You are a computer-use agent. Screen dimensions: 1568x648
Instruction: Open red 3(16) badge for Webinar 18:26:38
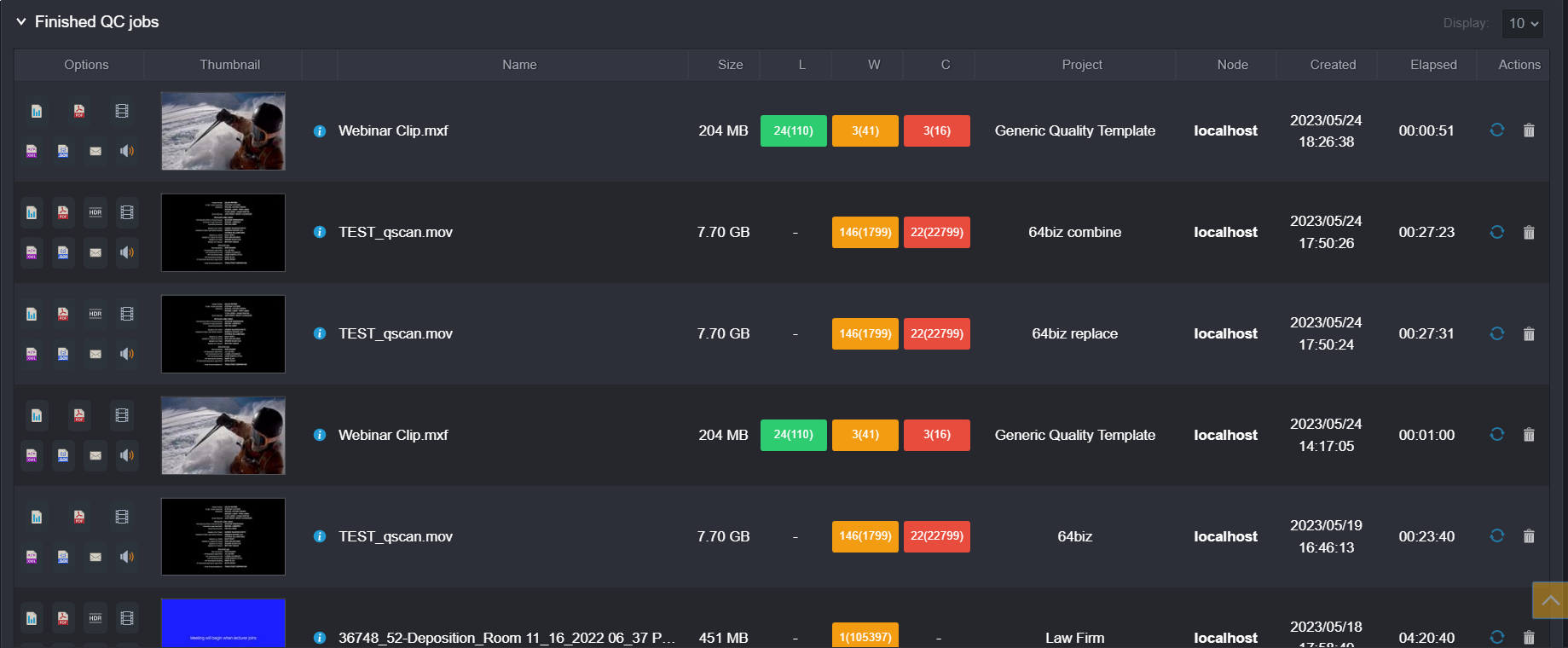(x=937, y=130)
